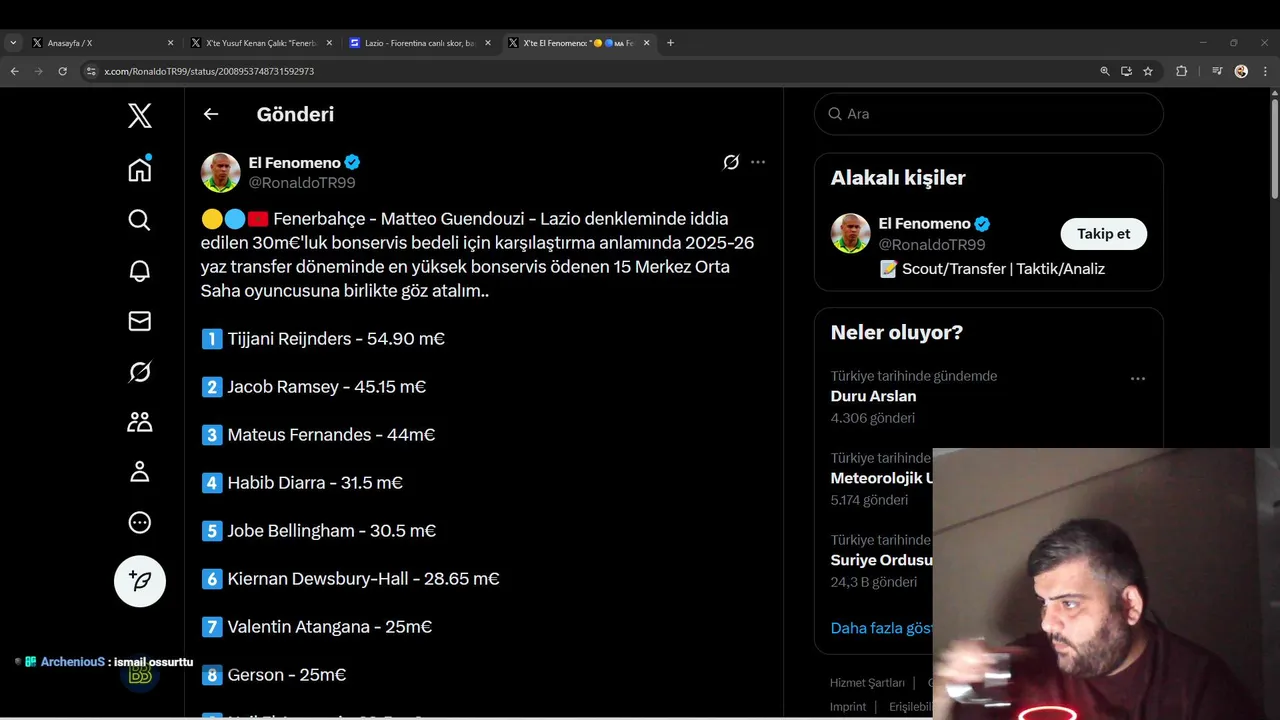1280x720 pixels.
Task: Click the Takip et button
Action: pos(1103,234)
